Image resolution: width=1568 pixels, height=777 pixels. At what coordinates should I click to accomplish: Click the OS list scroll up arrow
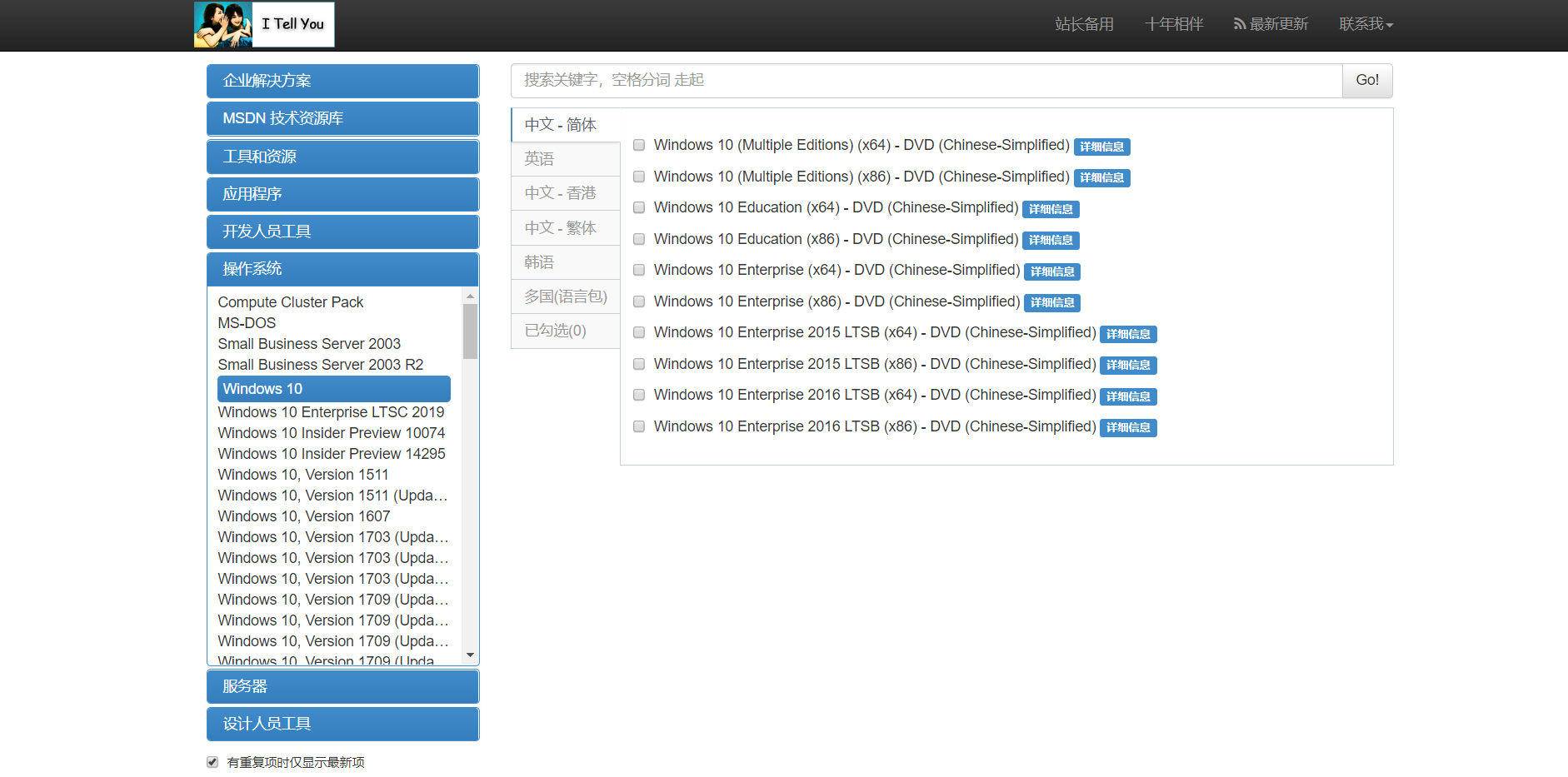point(470,296)
